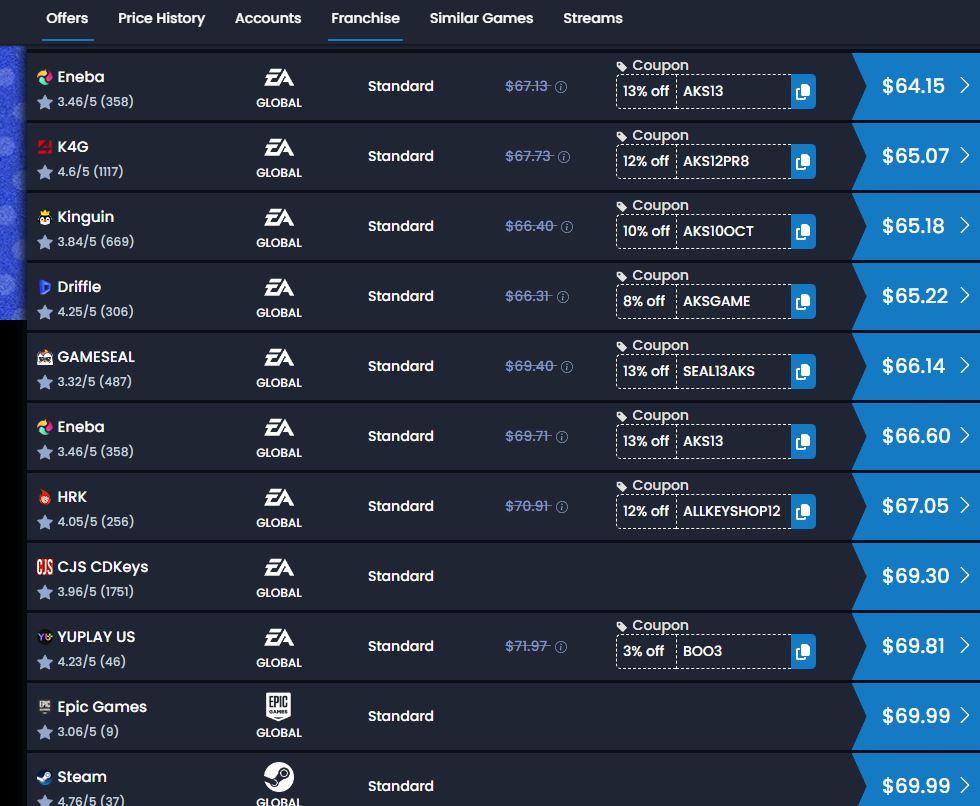This screenshot has width=980, height=806.
Task: Click the Driffle store icon
Action: (x=44, y=287)
